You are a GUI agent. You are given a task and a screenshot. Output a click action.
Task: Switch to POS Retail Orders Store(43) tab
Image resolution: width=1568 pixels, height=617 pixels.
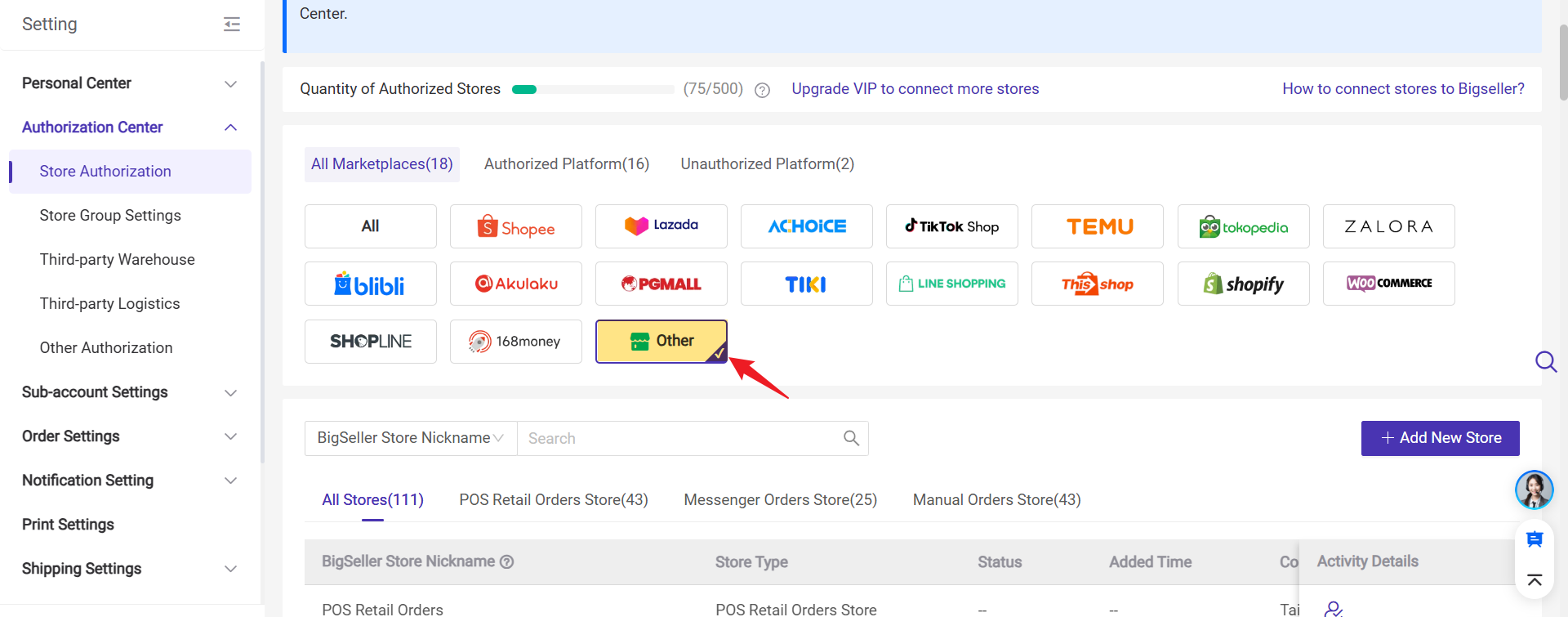point(554,500)
